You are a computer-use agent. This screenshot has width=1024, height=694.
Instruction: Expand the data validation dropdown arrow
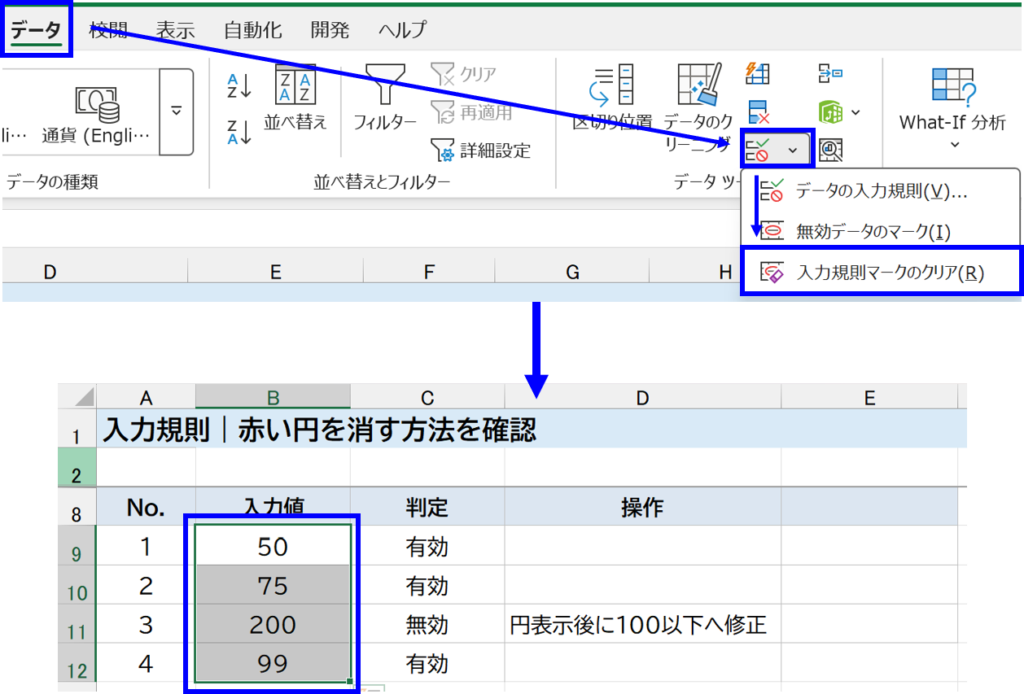pyautogui.click(x=793, y=150)
